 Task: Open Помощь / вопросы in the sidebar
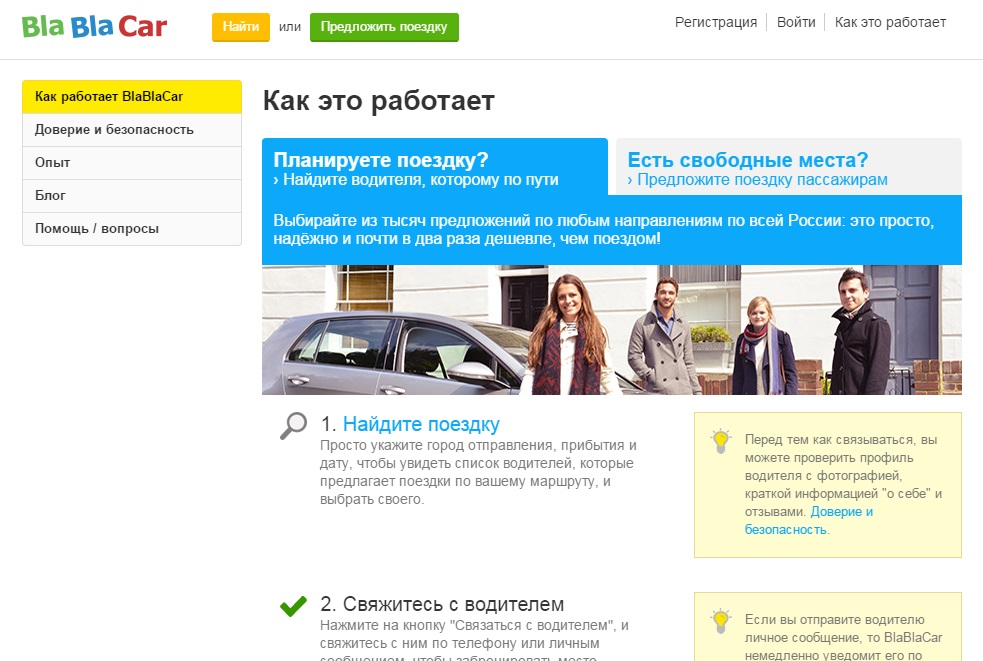coord(132,228)
